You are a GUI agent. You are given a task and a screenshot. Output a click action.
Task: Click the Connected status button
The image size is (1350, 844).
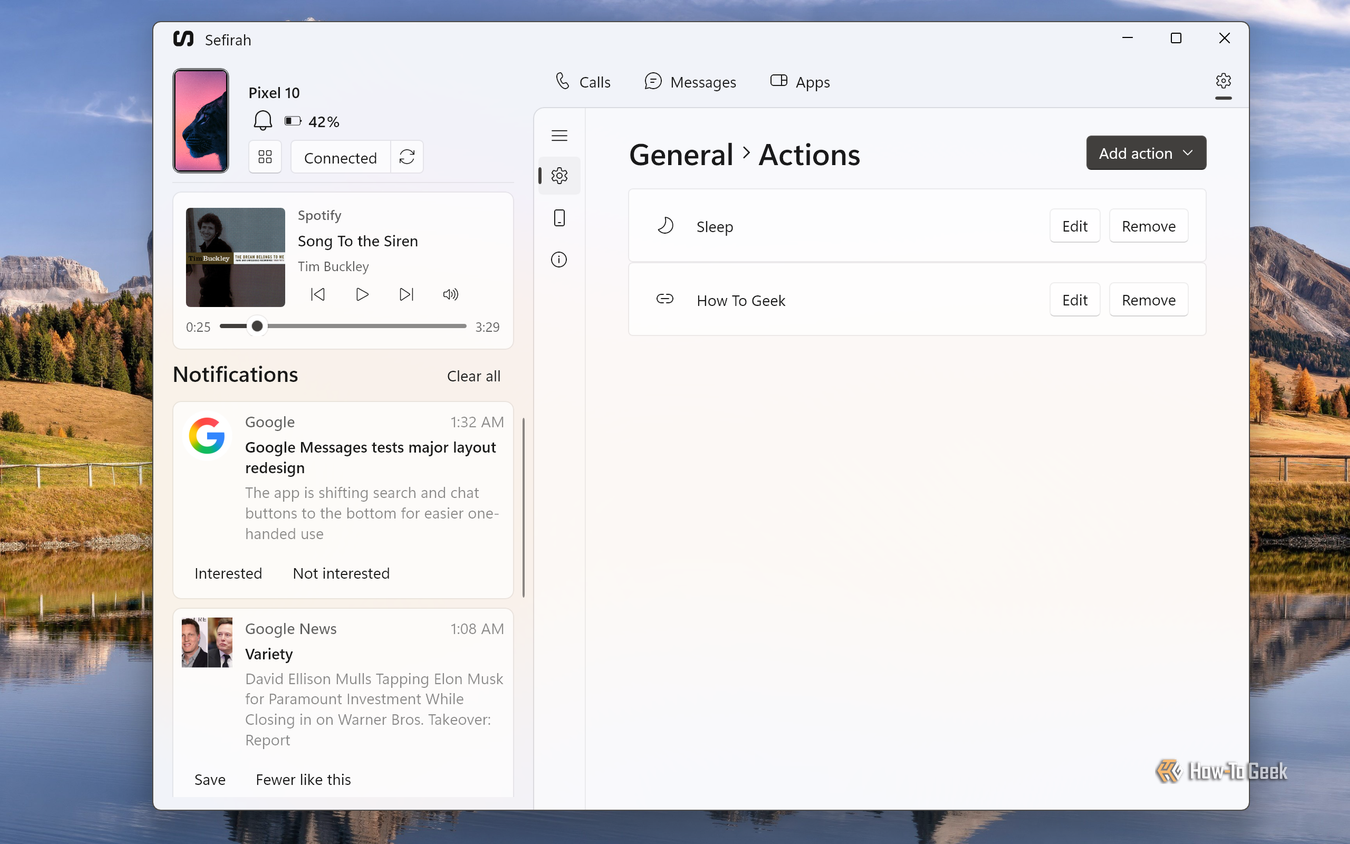340,157
